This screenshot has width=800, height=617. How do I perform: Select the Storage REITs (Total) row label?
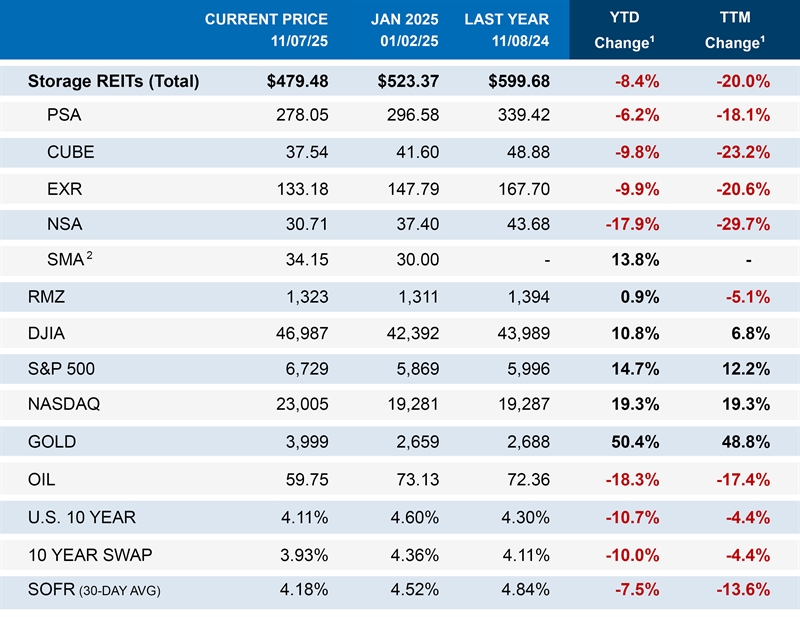pos(113,82)
